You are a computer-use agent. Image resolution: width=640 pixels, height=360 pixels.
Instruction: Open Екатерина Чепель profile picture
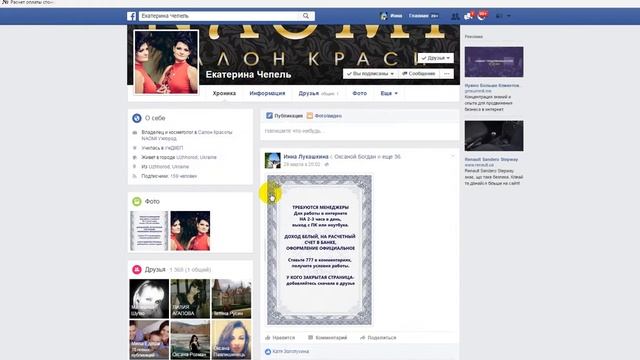point(166,62)
